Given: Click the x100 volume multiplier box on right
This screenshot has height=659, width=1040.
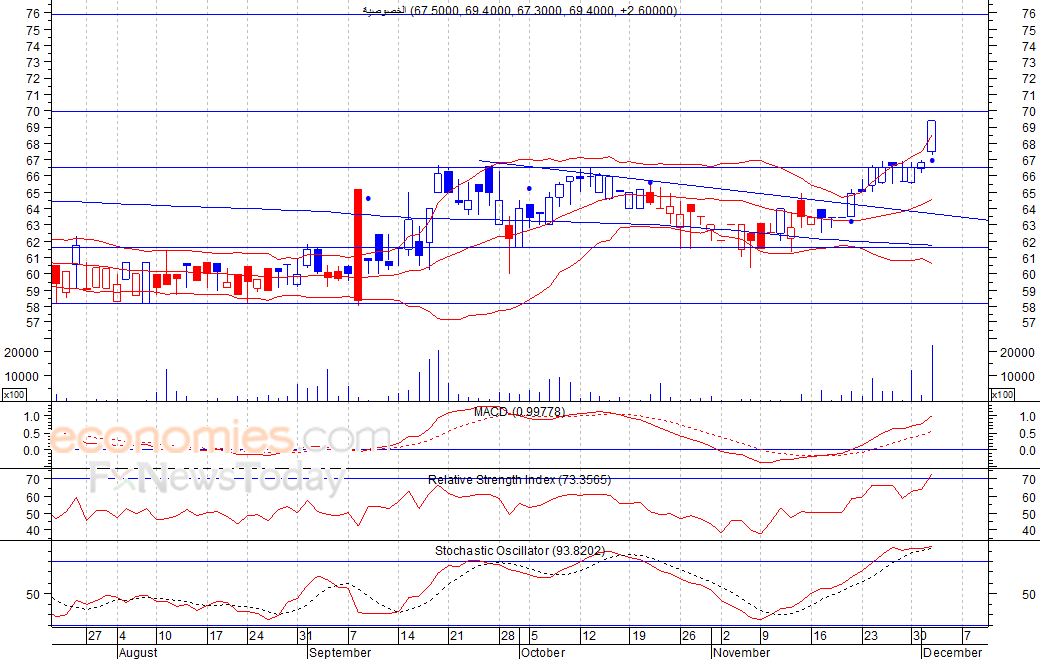Looking at the screenshot, I should coord(1002,394).
